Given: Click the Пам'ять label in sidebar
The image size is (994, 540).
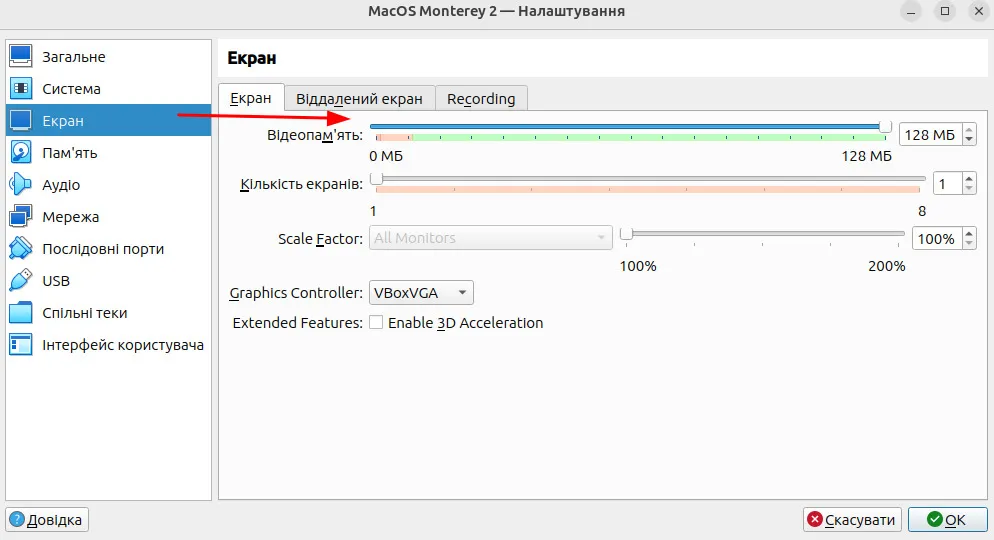Looking at the screenshot, I should 70,153.
